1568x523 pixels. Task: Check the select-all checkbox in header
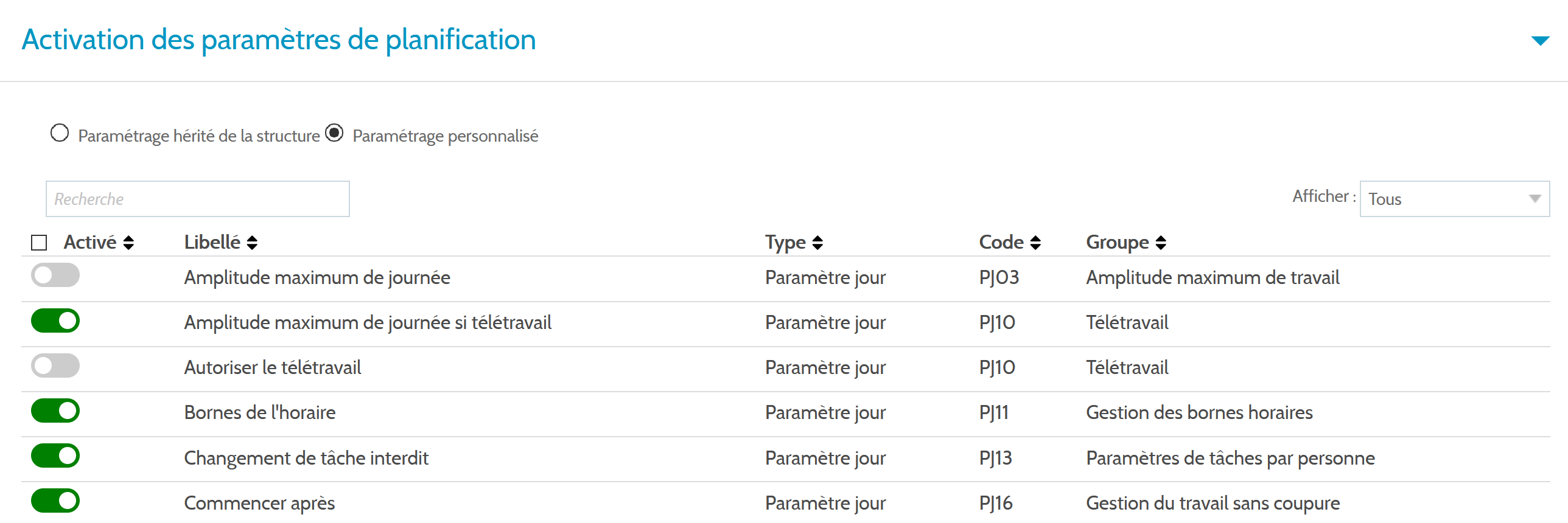(38, 242)
